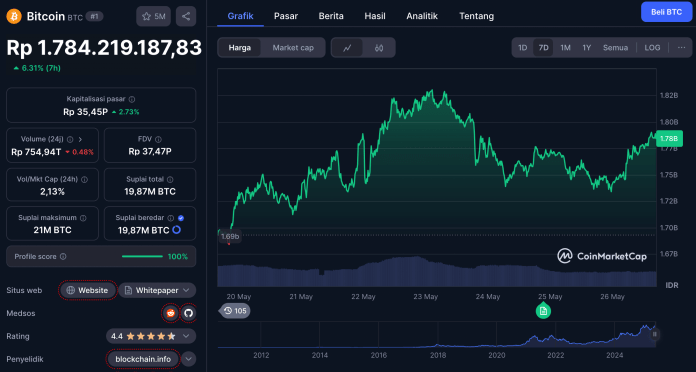The image size is (696, 372).
Task: Click the Rp 1.784.219.187,83 price
Action: [x=104, y=47]
